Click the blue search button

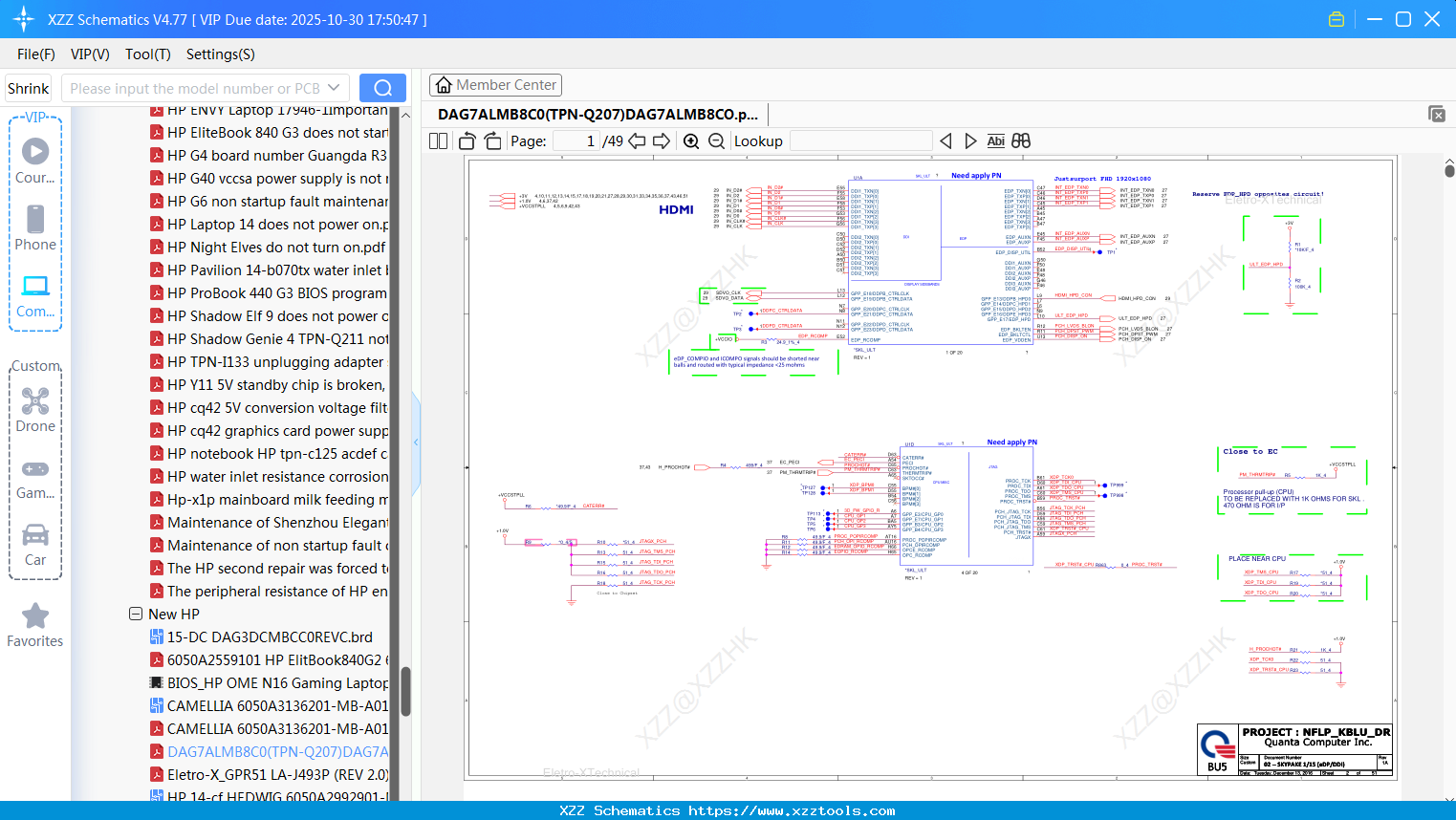382,88
